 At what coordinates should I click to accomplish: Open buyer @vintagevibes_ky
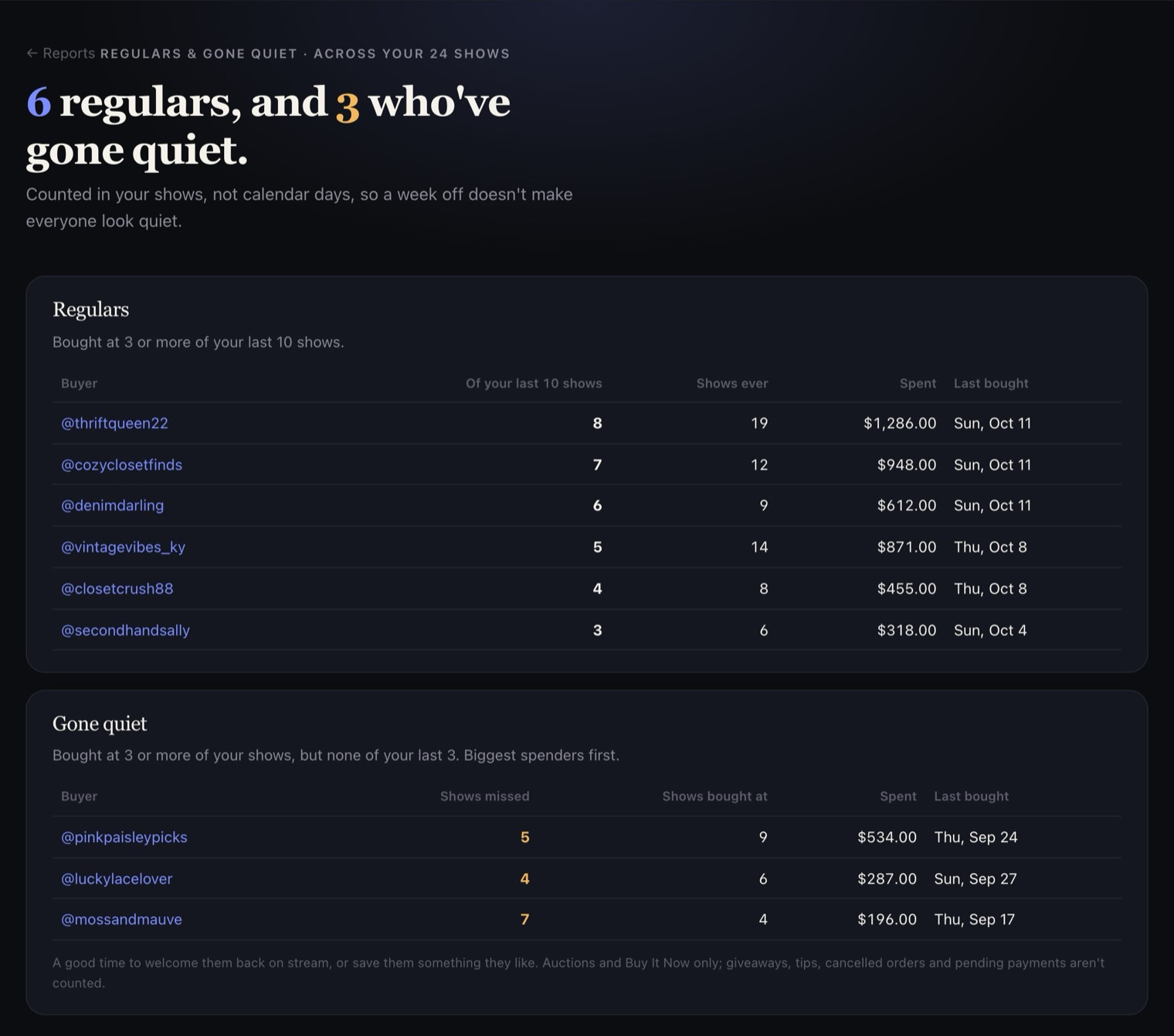pos(123,547)
